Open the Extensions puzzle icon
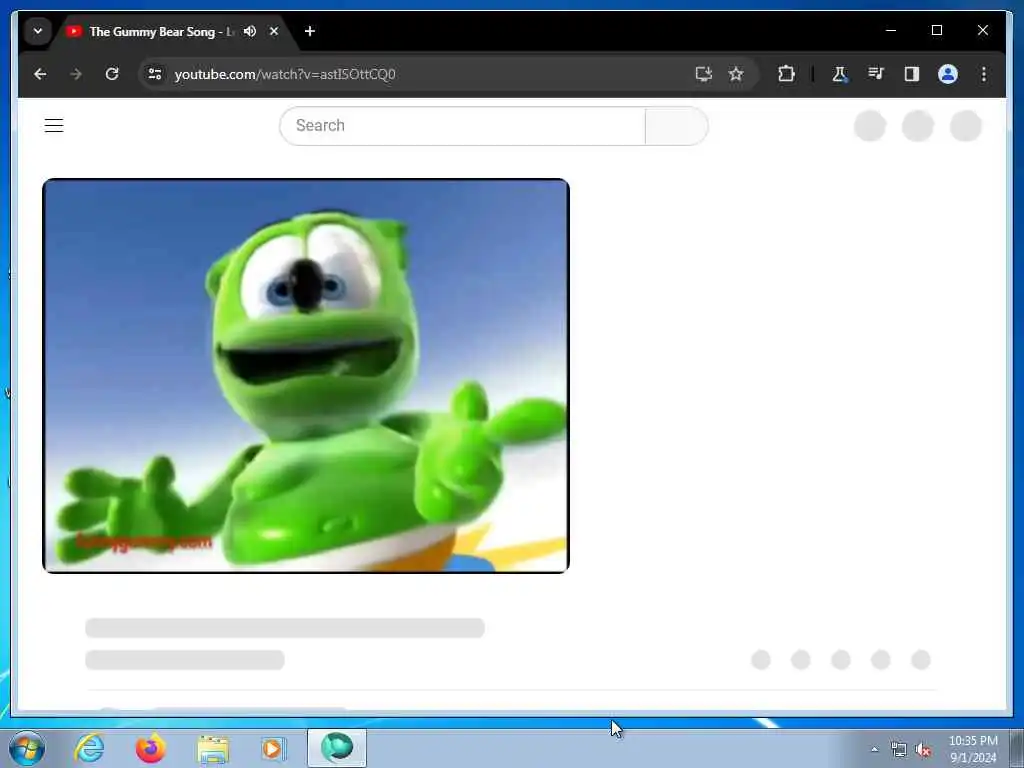Viewport: 1024px width, 768px height. [x=786, y=74]
